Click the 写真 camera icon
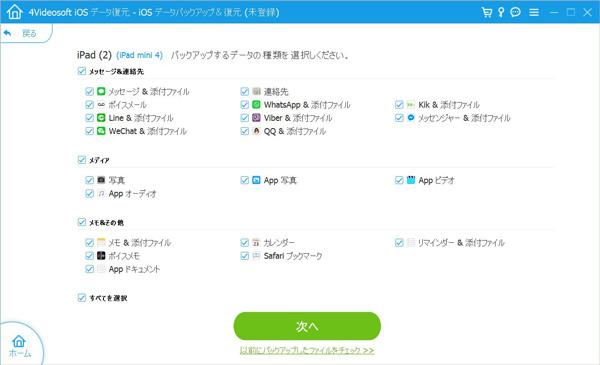 point(101,180)
